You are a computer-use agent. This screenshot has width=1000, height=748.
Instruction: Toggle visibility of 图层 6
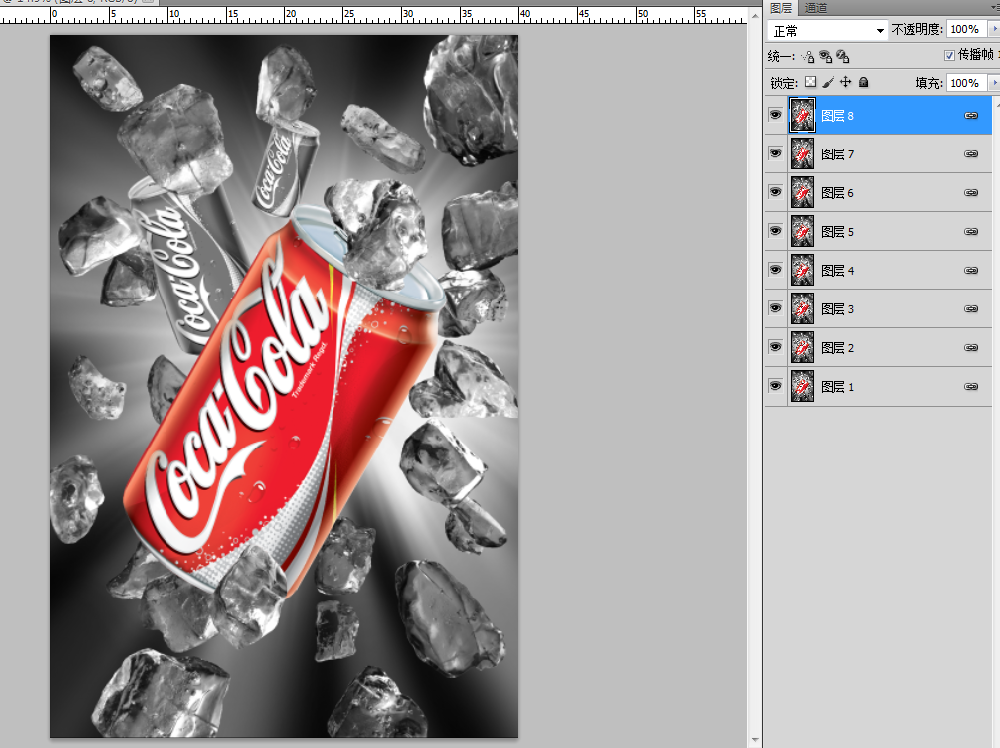776,192
